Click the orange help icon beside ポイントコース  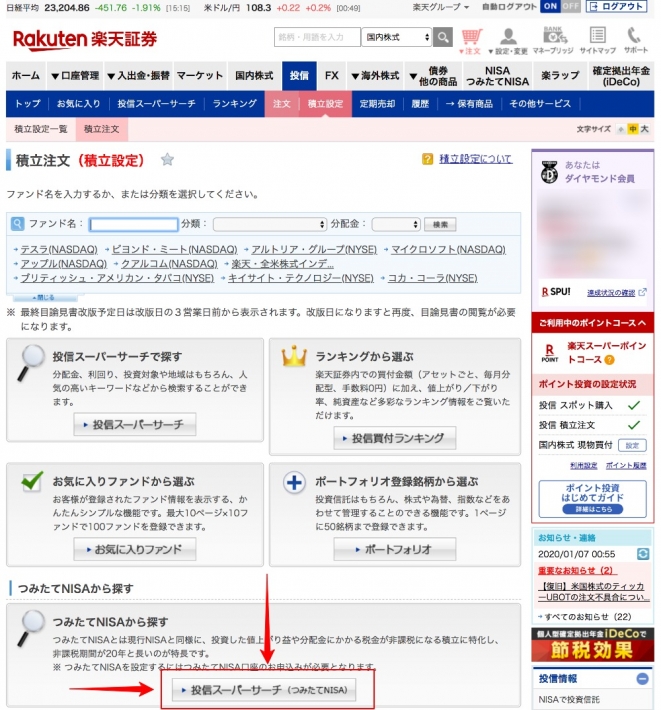point(609,360)
